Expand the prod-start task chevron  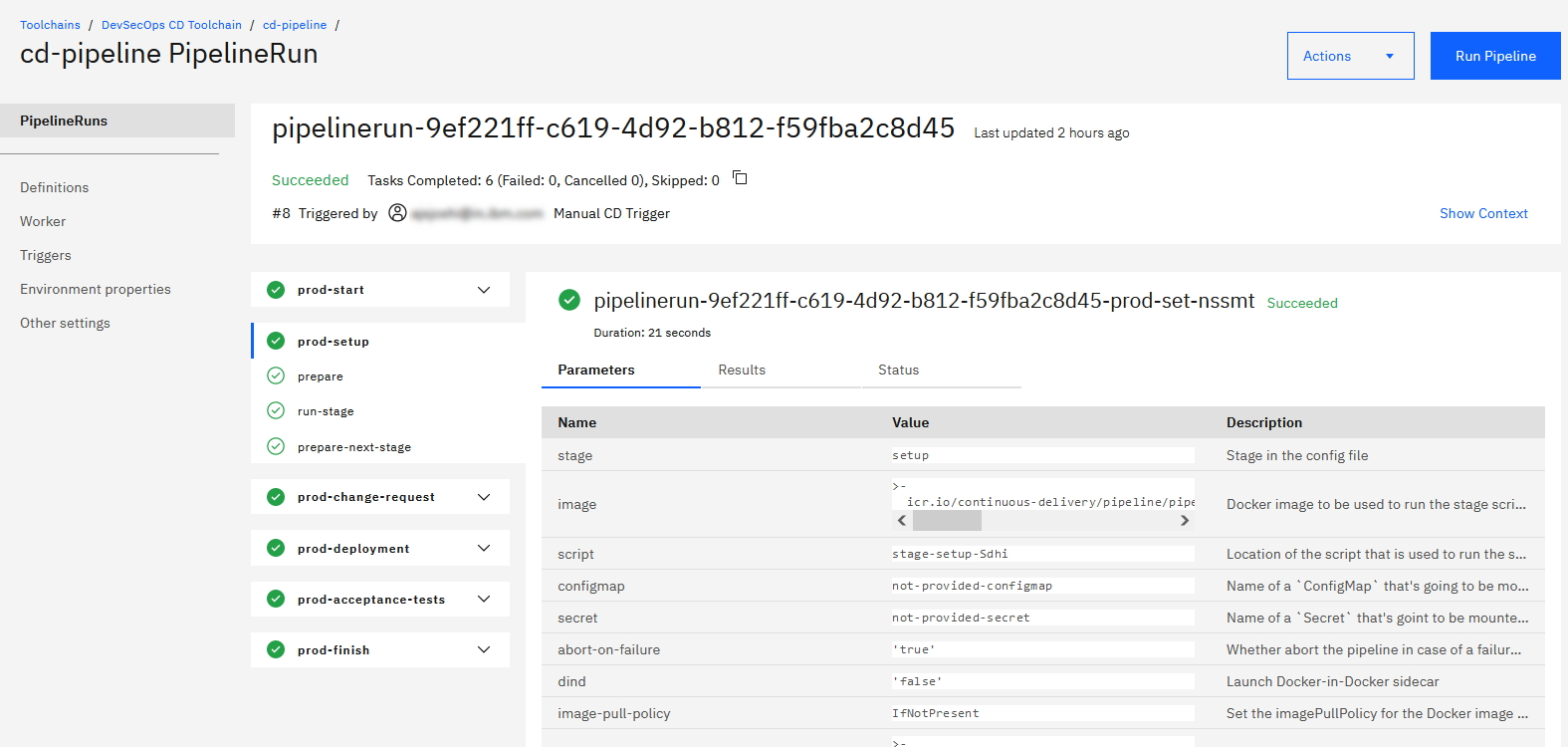pos(484,290)
